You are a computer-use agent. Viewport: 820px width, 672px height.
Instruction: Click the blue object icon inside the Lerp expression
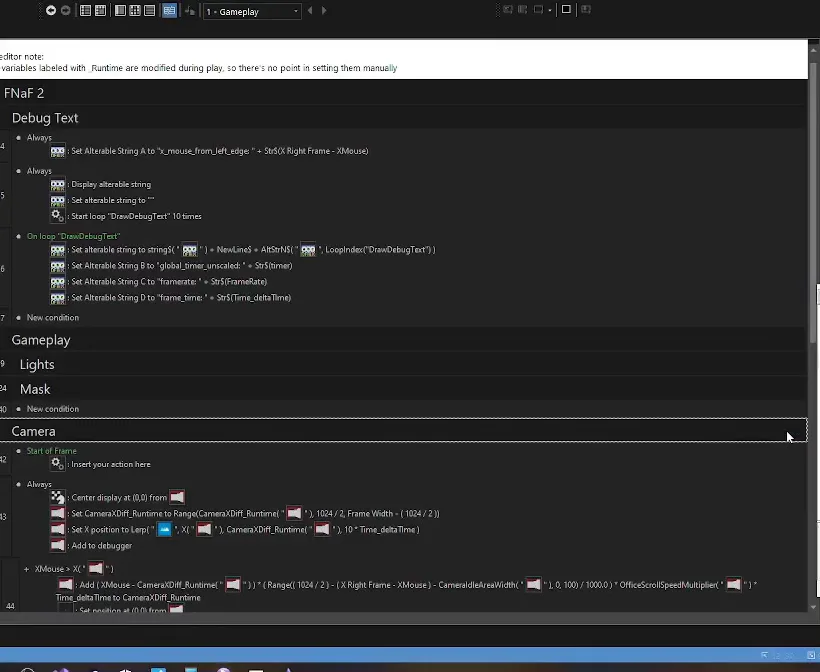(164, 530)
